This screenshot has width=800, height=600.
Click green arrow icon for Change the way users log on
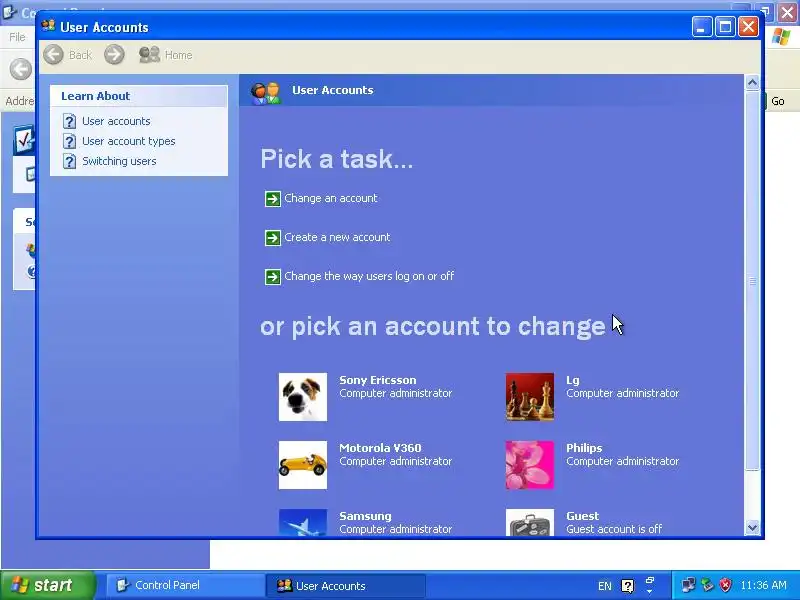coord(272,277)
